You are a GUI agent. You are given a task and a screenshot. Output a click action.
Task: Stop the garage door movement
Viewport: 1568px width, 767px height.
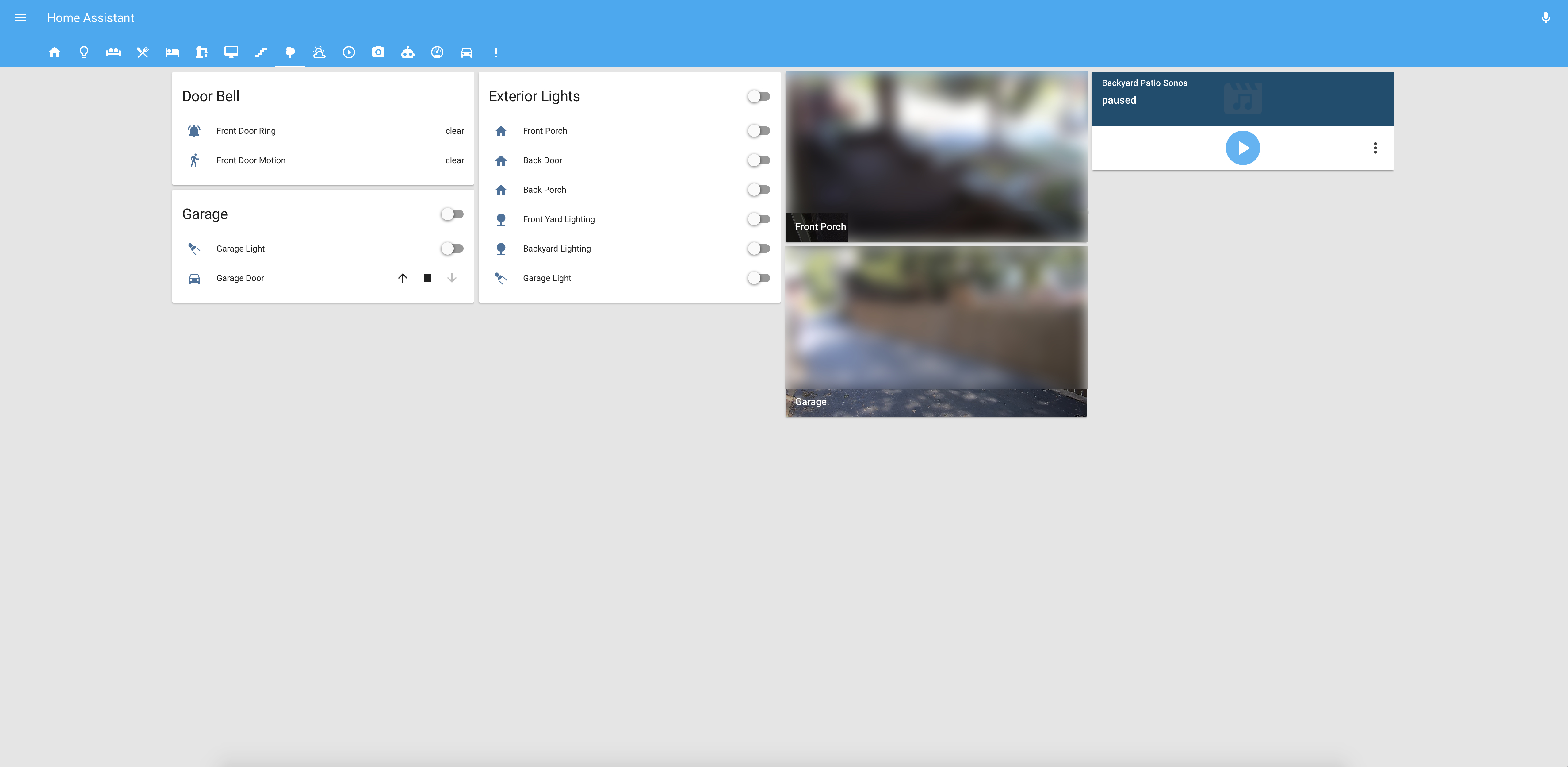pos(427,278)
